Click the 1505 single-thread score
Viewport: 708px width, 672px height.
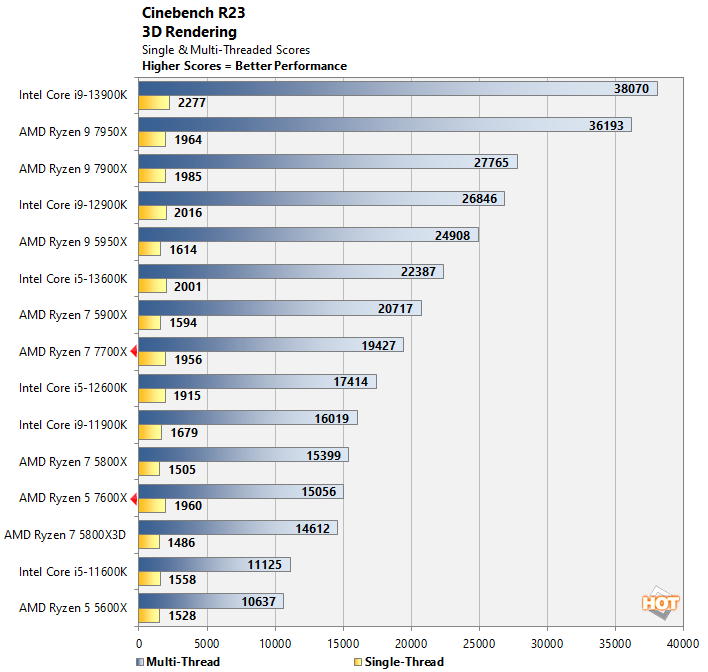[x=182, y=470]
